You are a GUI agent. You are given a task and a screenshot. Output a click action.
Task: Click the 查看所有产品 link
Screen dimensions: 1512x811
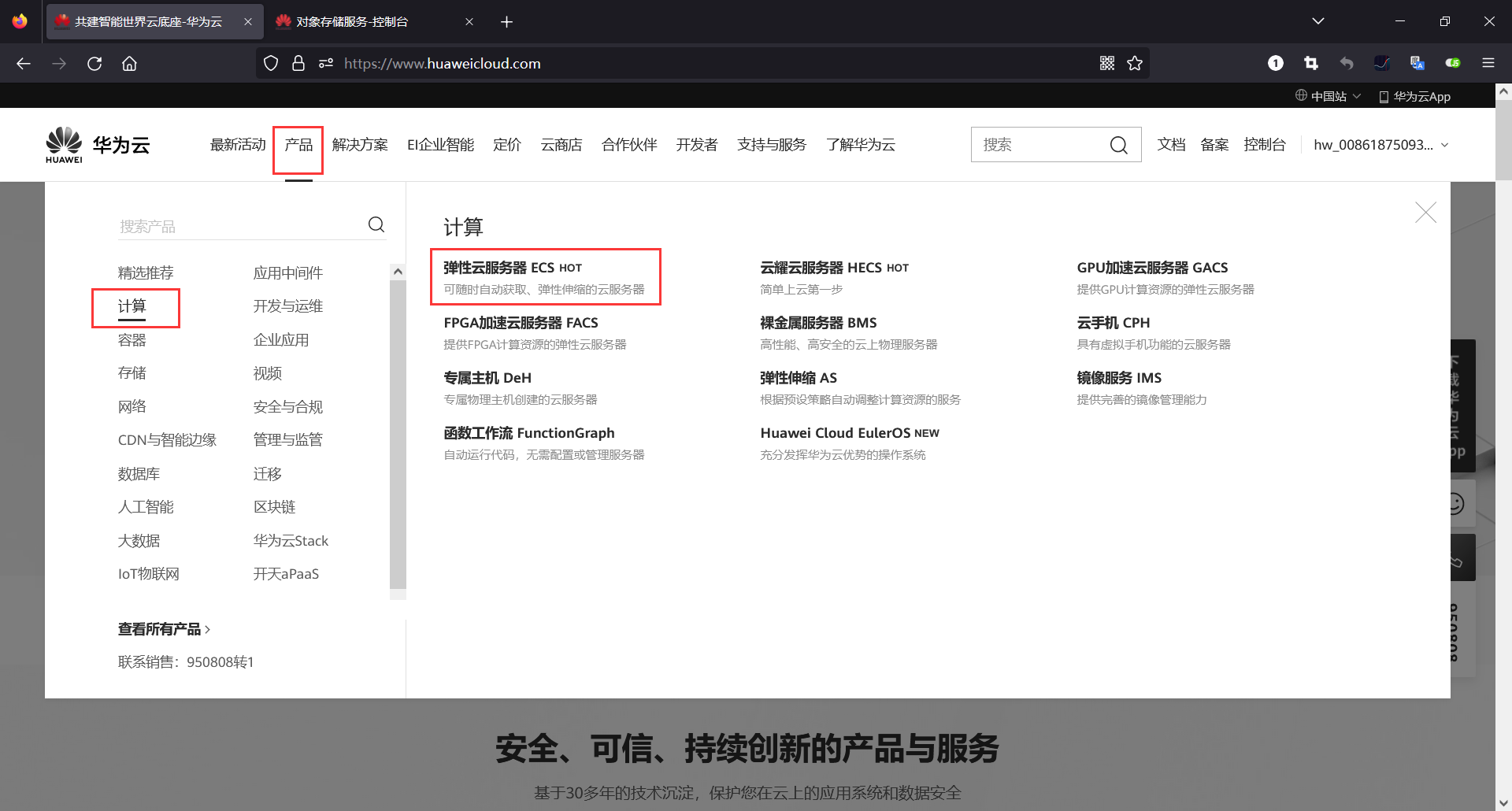[160, 628]
